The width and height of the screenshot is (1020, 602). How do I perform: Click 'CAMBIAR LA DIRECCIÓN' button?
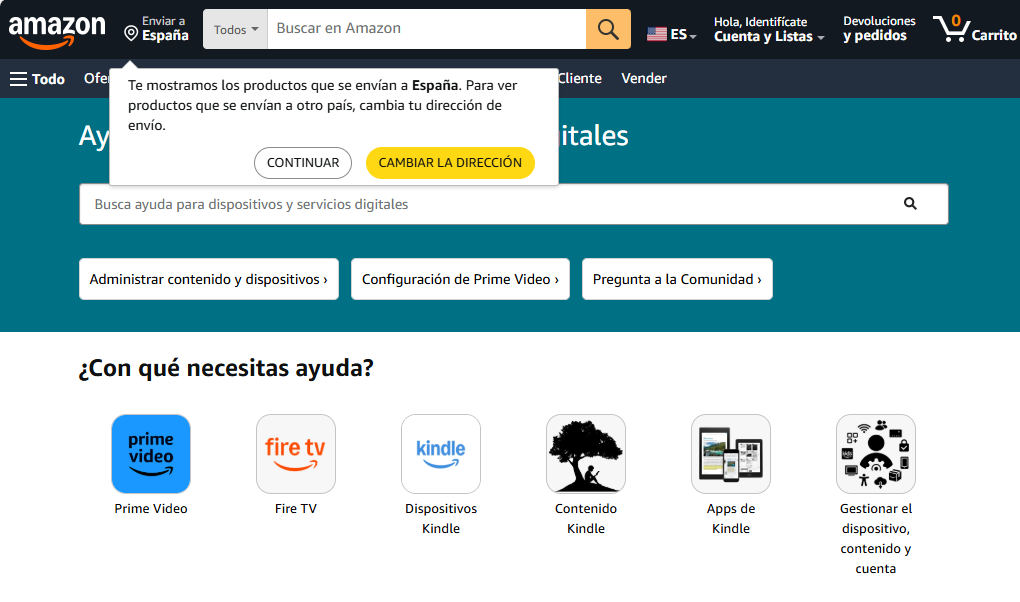(450, 163)
